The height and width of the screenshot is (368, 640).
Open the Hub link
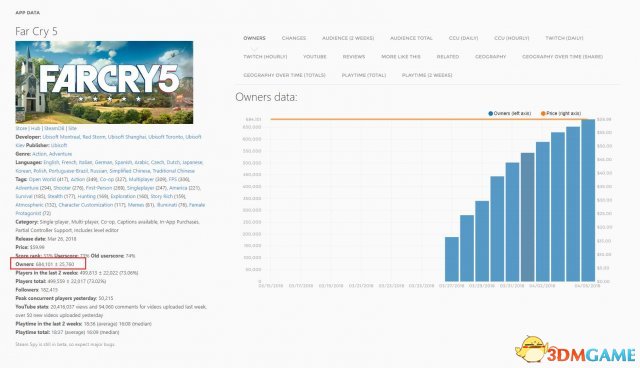[36, 128]
